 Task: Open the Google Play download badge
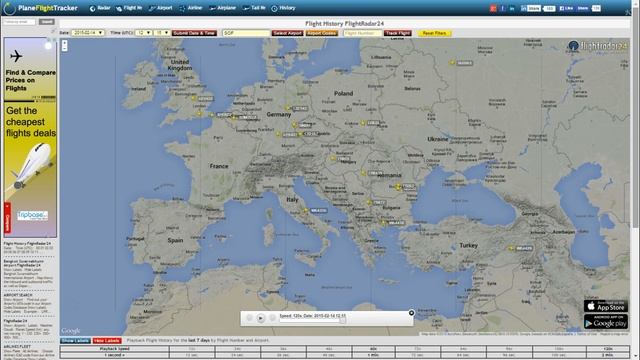point(606,322)
